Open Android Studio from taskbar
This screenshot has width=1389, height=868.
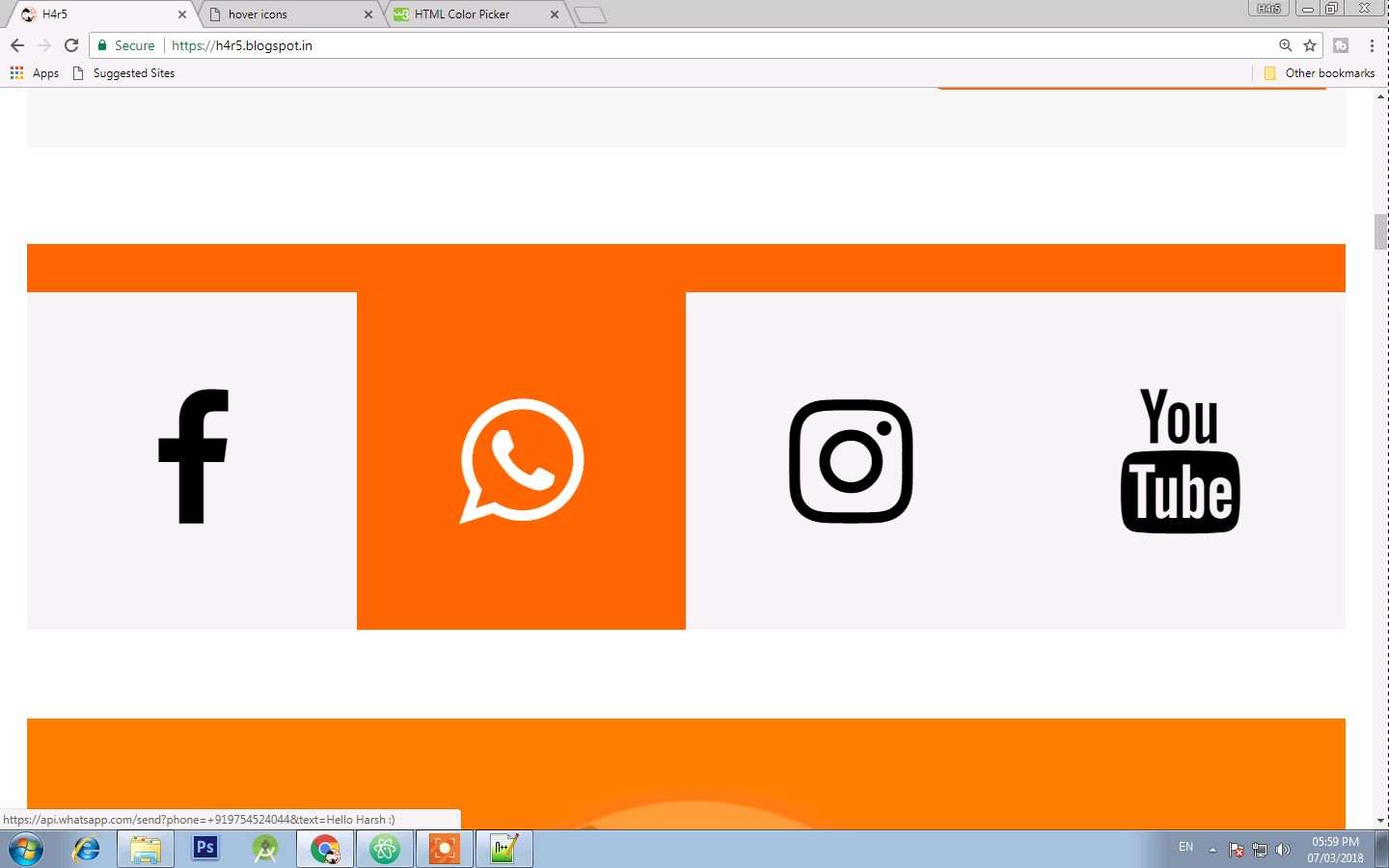click(265, 850)
